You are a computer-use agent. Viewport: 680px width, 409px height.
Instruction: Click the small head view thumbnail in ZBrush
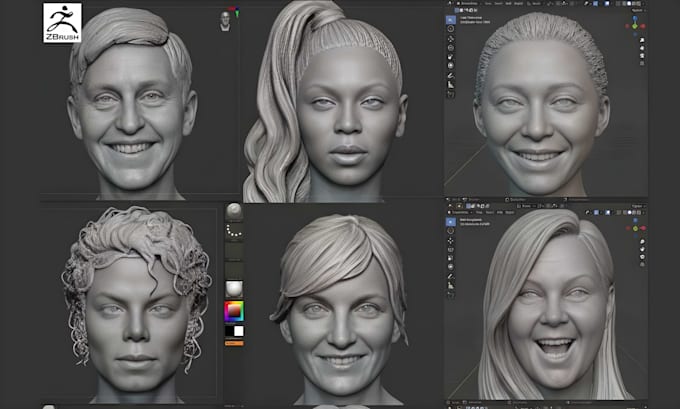point(225,21)
